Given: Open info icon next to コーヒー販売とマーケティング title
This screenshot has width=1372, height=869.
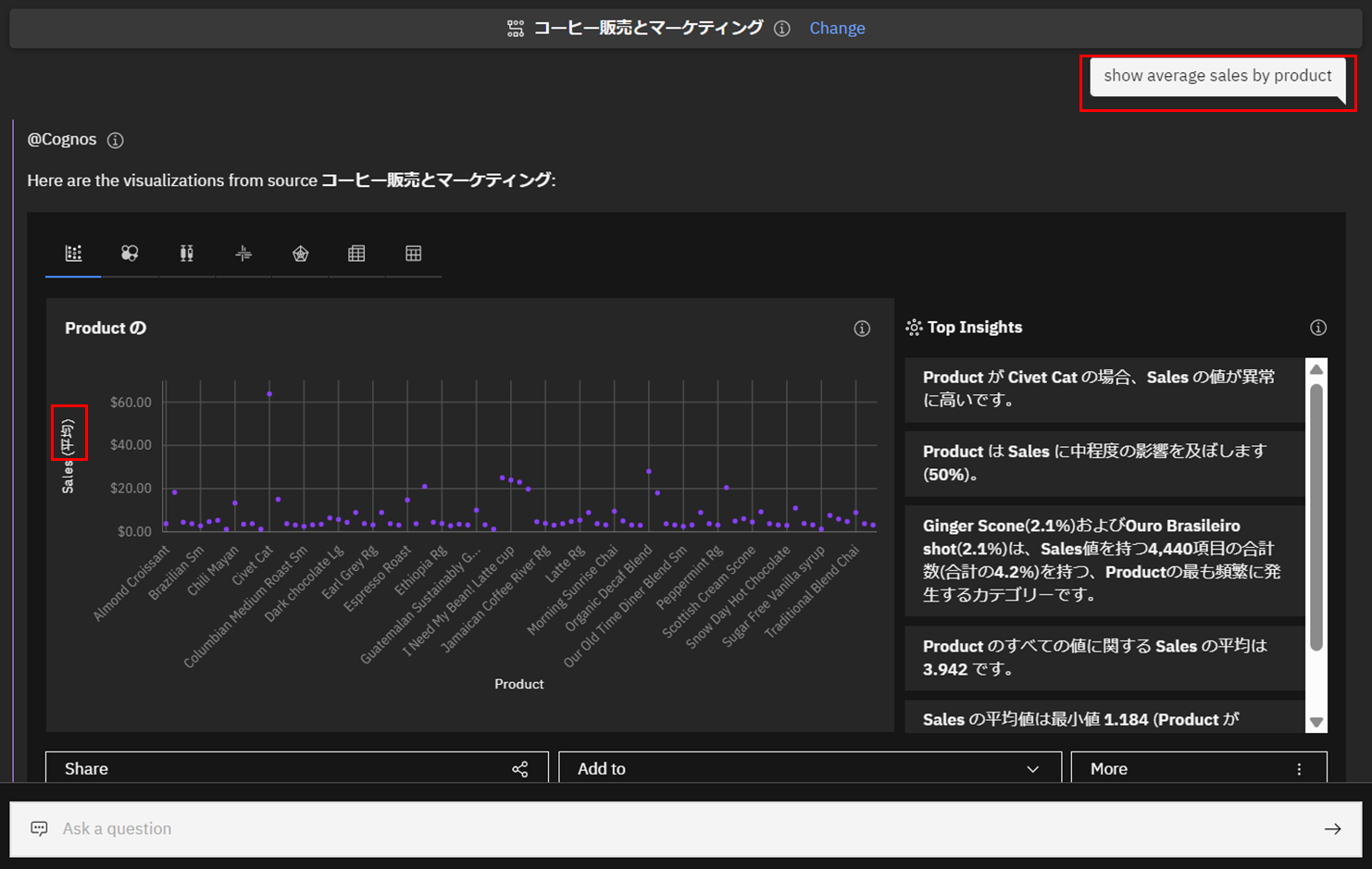Looking at the screenshot, I should pyautogui.click(x=782, y=29).
